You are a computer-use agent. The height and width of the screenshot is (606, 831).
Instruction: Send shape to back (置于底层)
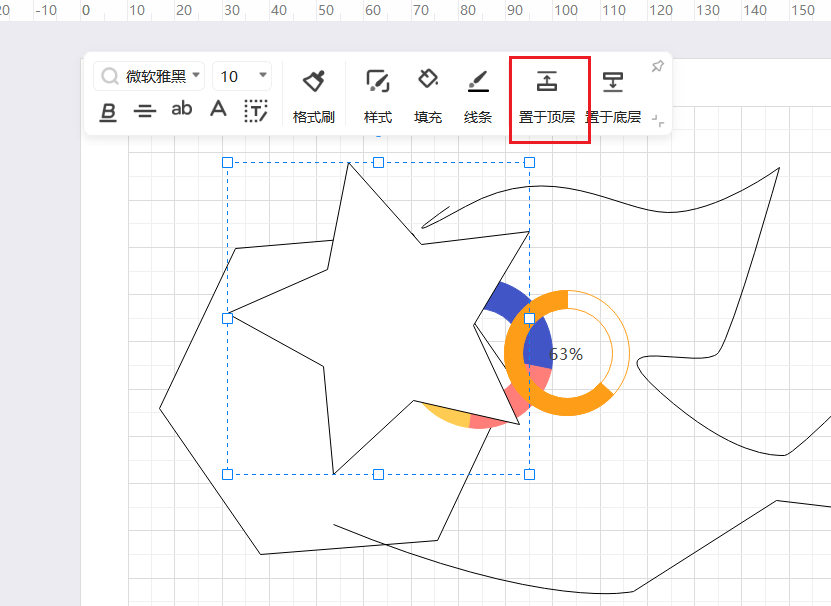point(612,96)
